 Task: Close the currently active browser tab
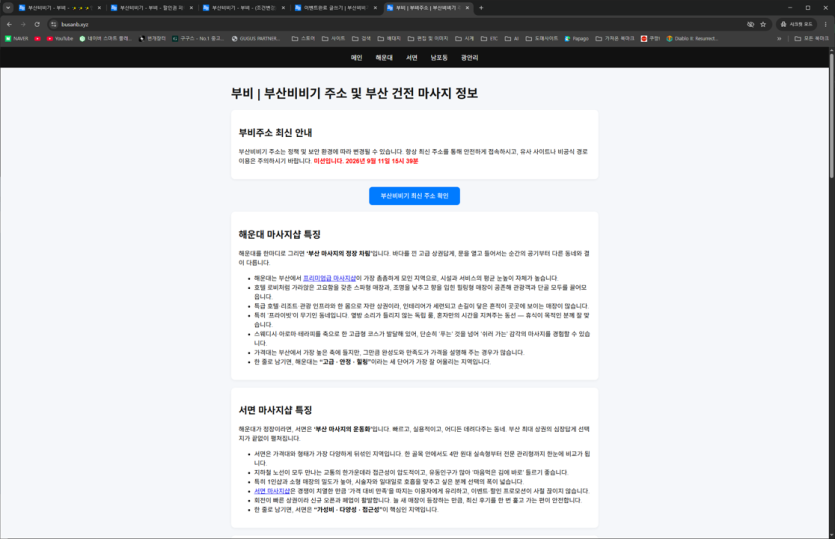click(x=467, y=8)
